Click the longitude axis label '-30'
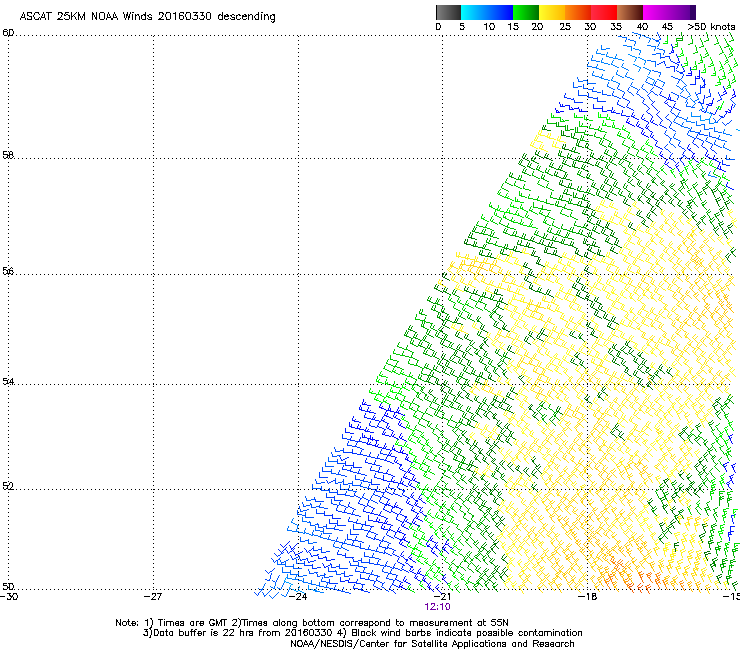The width and height of the screenshot is (740, 650). (9, 596)
